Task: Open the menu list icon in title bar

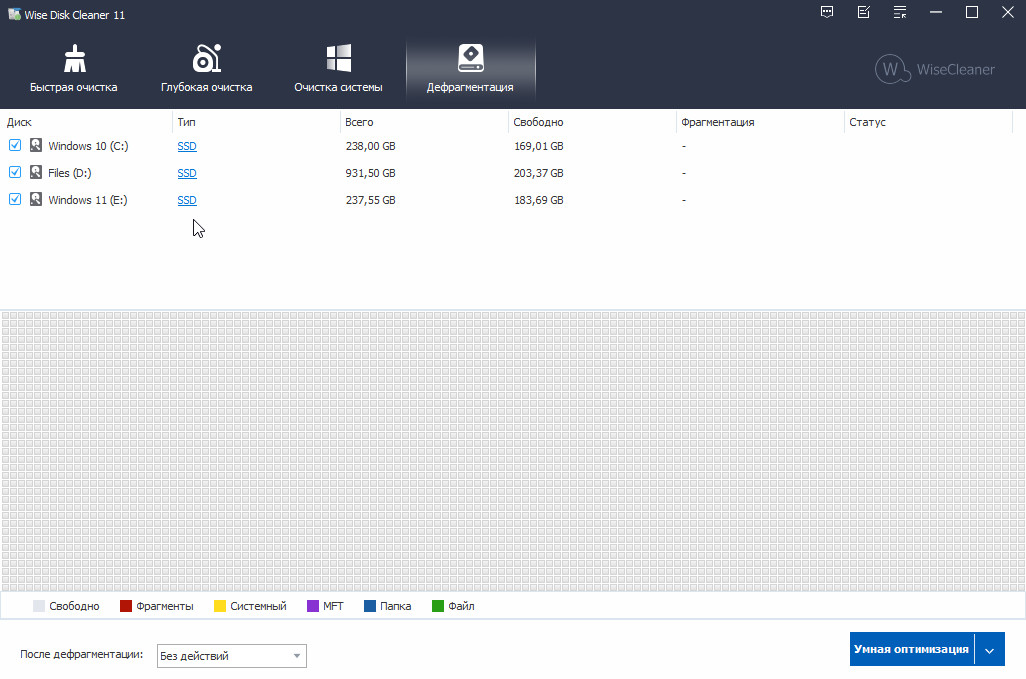Action: coord(900,13)
